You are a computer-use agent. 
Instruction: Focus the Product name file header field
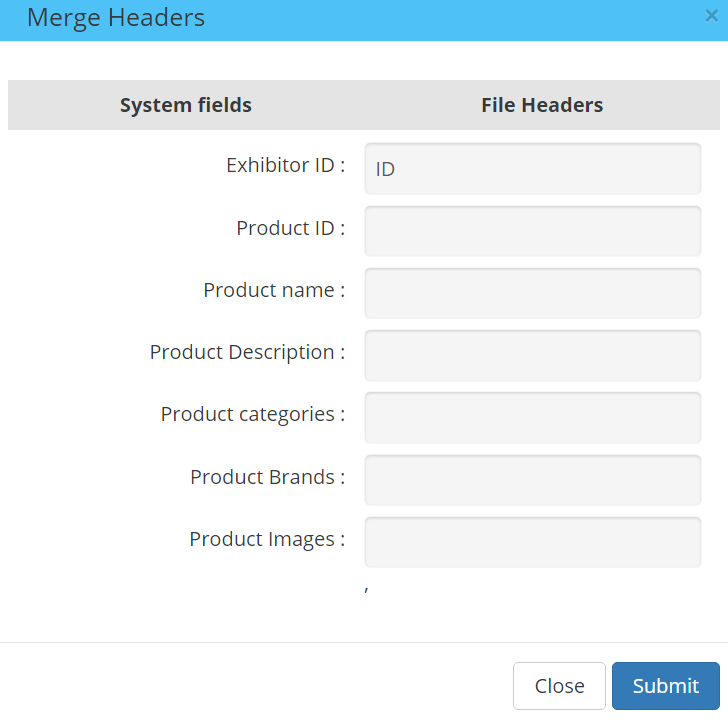click(x=532, y=293)
